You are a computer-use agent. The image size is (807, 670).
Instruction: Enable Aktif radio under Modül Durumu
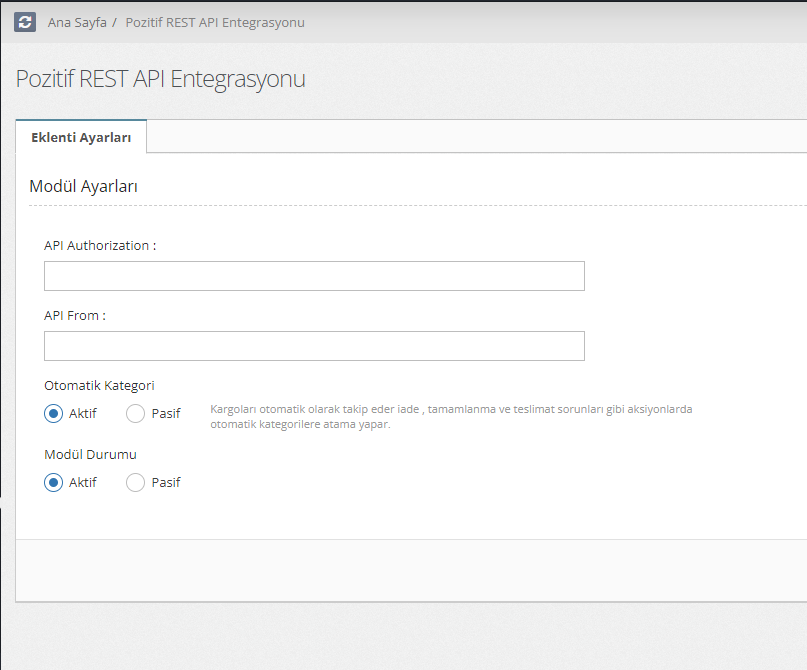(54, 482)
